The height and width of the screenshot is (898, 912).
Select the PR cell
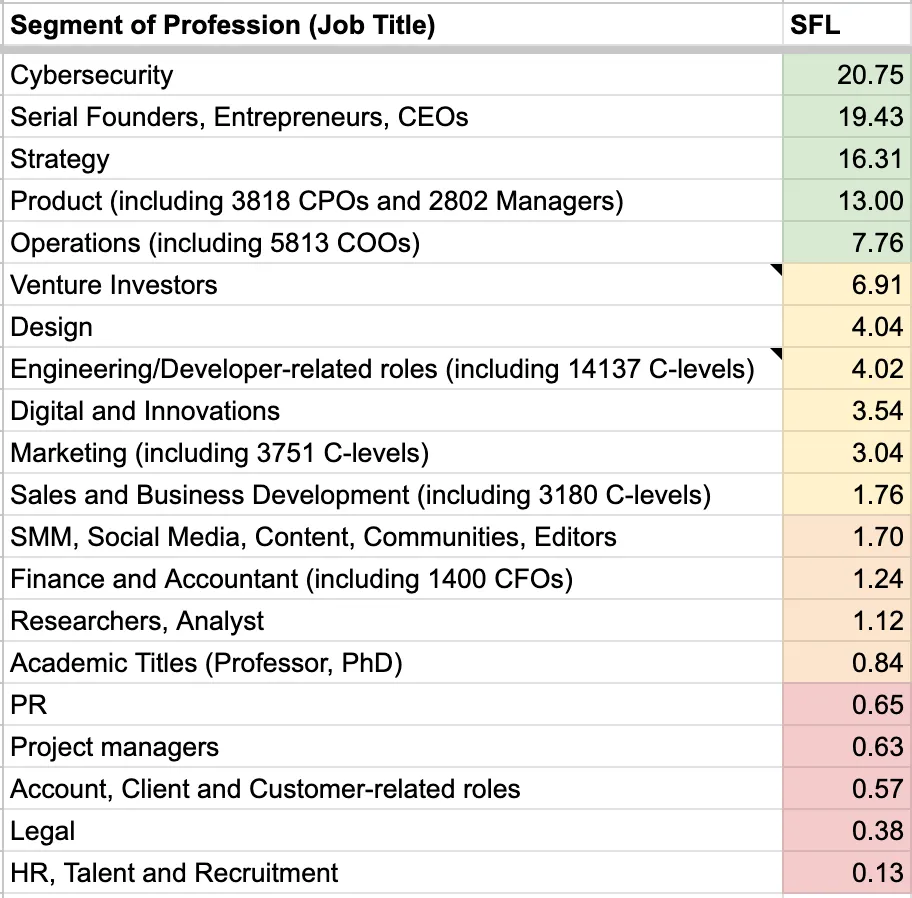[x=393, y=704]
